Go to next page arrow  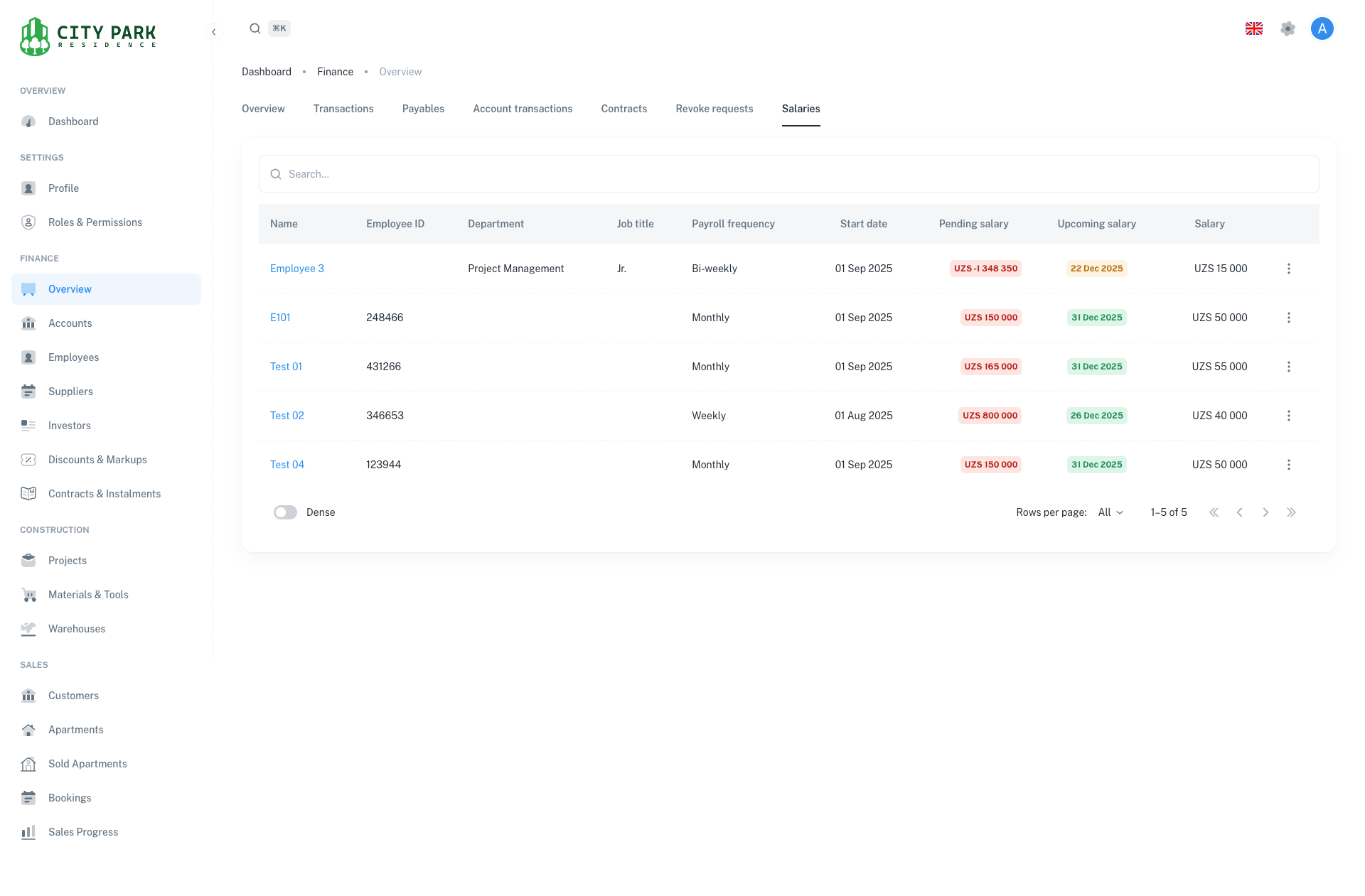(x=1265, y=512)
